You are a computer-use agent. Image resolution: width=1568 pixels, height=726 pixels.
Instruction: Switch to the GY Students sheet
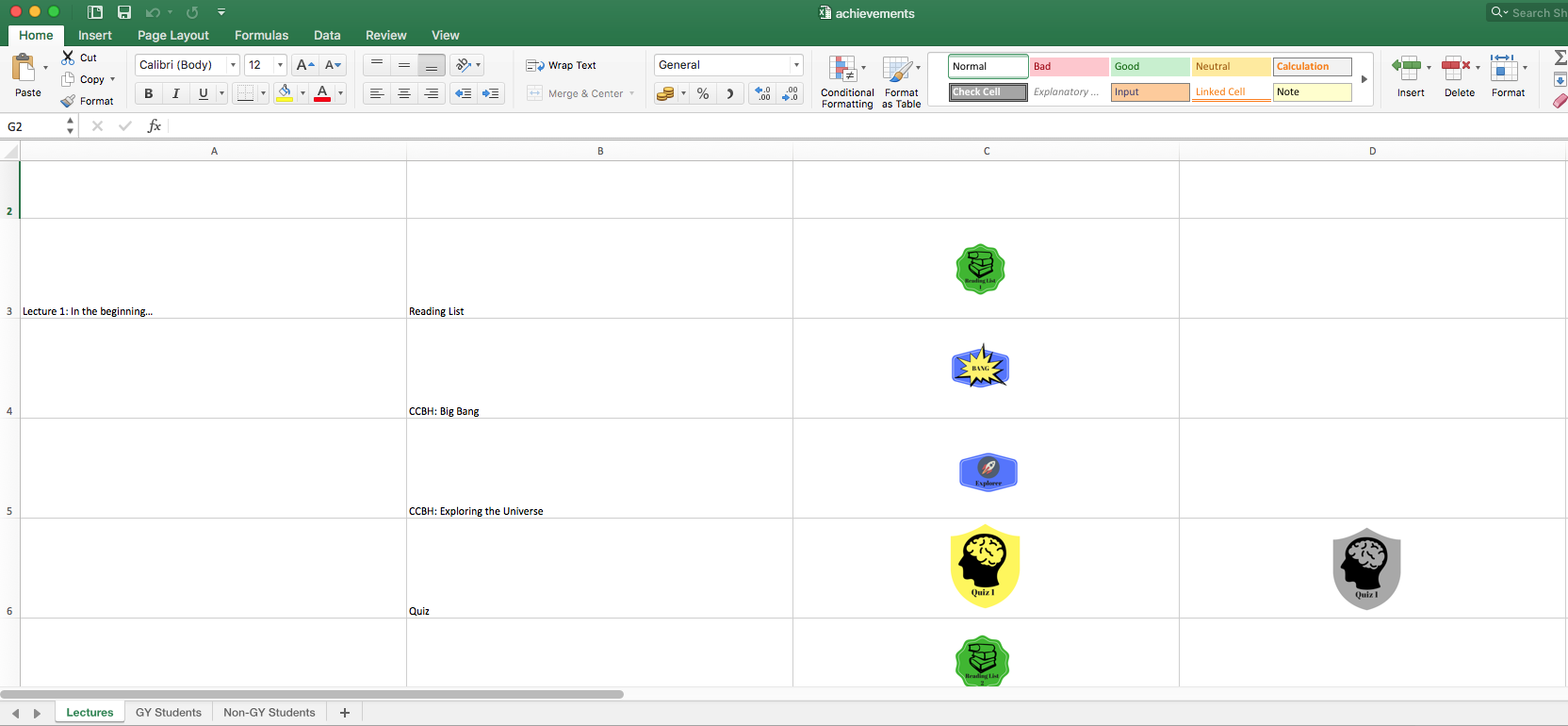pyautogui.click(x=169, y=713)
